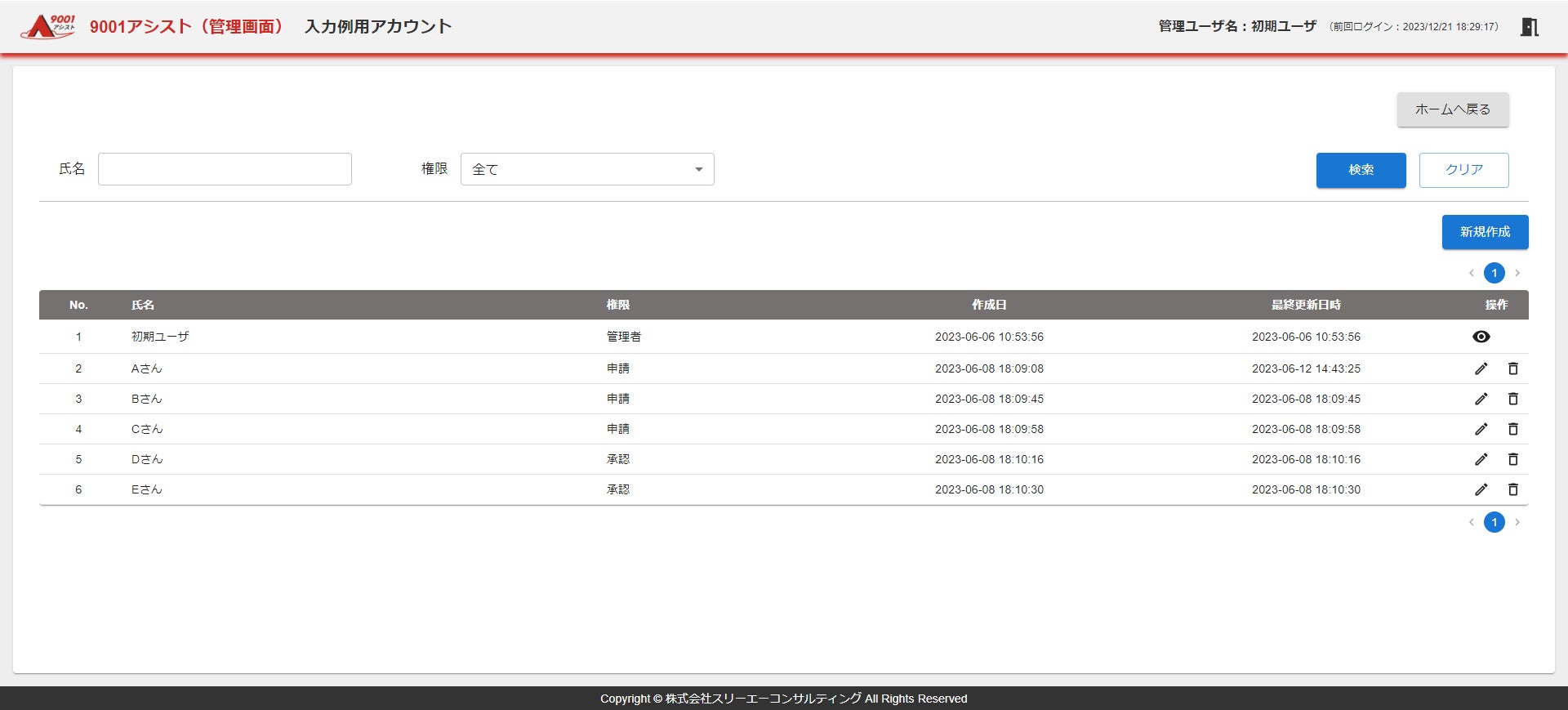Click 管理ユーザ名：初期ユーザ in header
Image resolution: width=1568 pixels, height=710 pixels.
[1237, 26]
